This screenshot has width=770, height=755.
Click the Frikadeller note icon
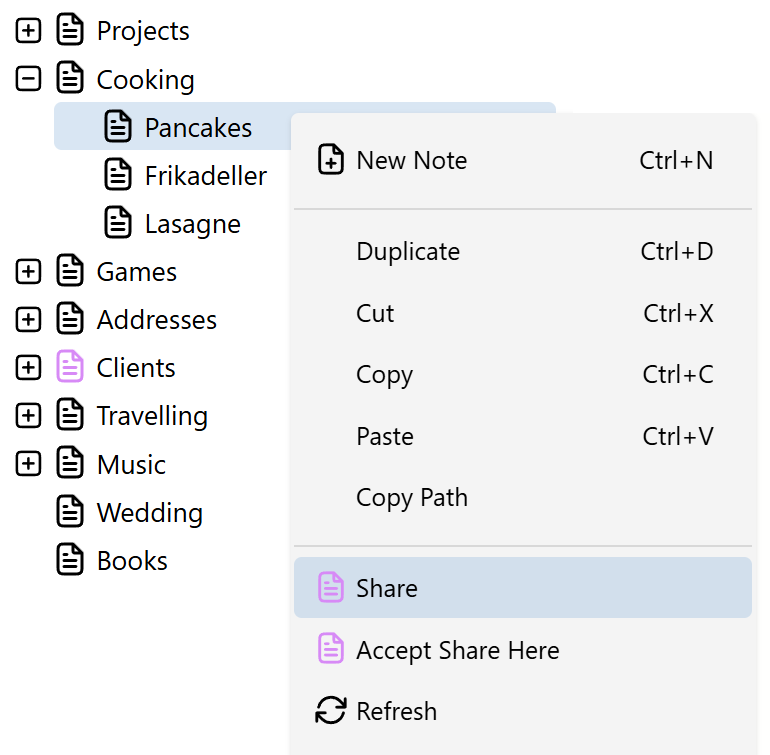[118, 174]
